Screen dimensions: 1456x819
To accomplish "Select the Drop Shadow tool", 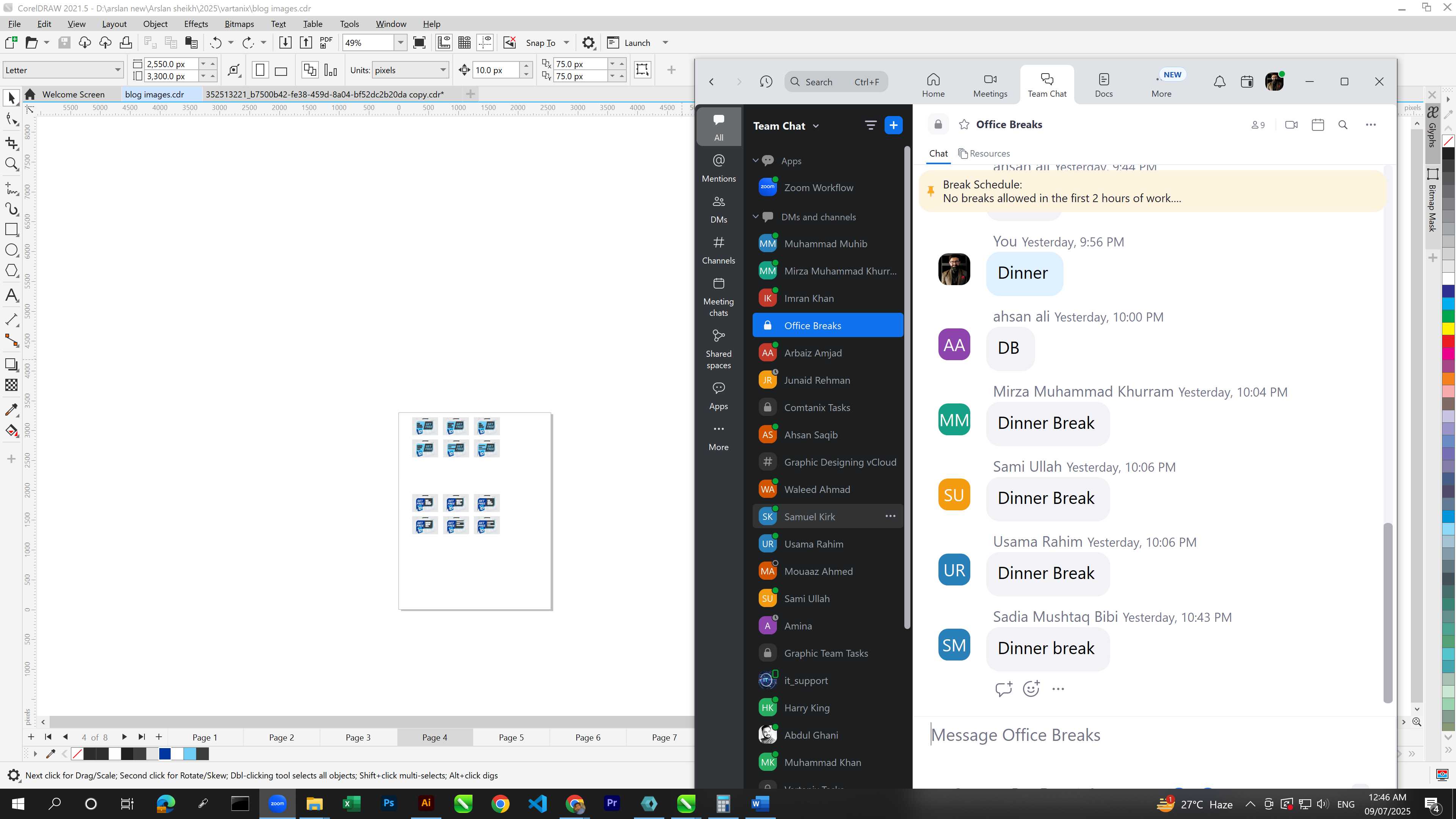I will coord(11,364).
